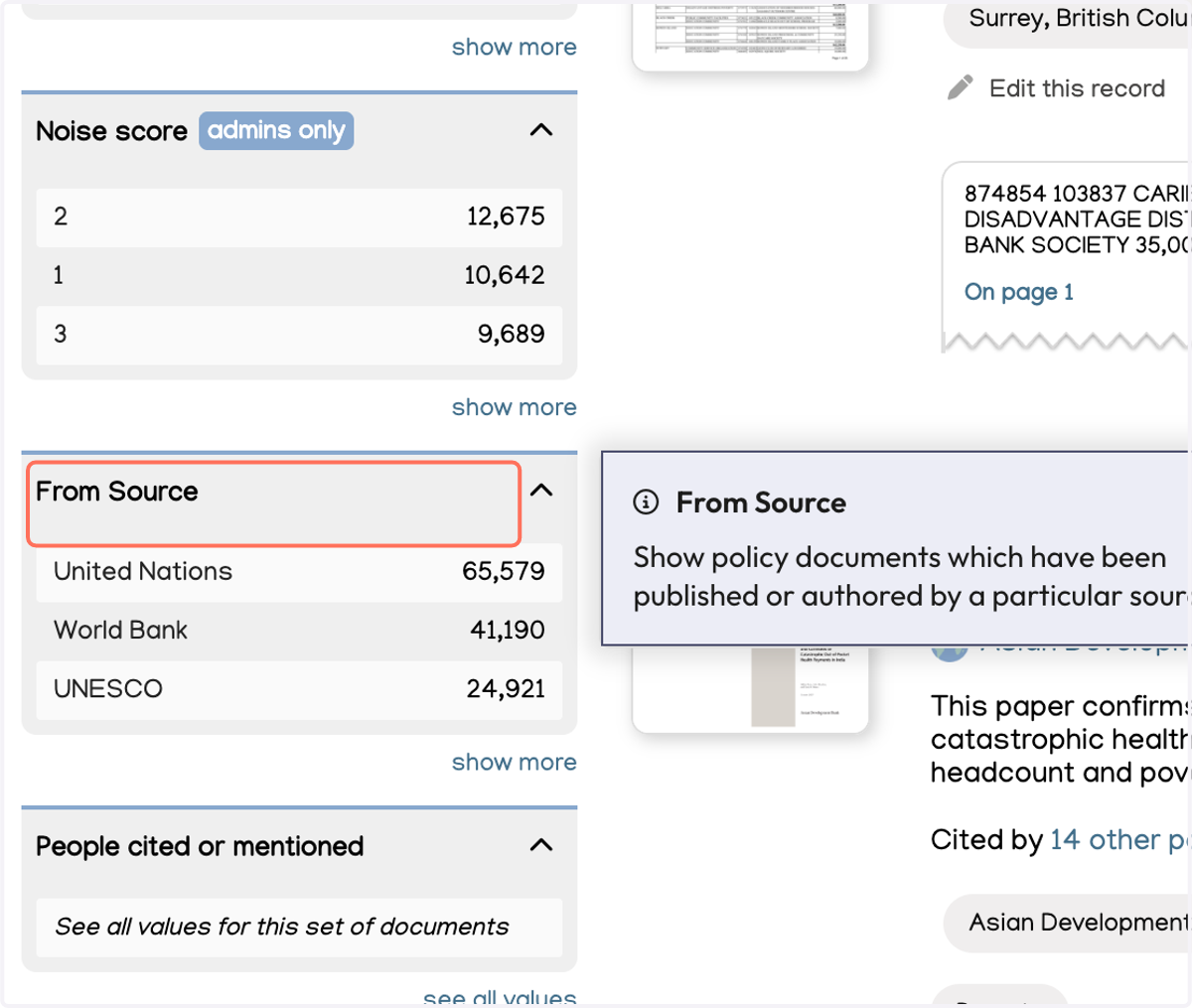Collapse the From Source section chevron

(x=541, y=491)
